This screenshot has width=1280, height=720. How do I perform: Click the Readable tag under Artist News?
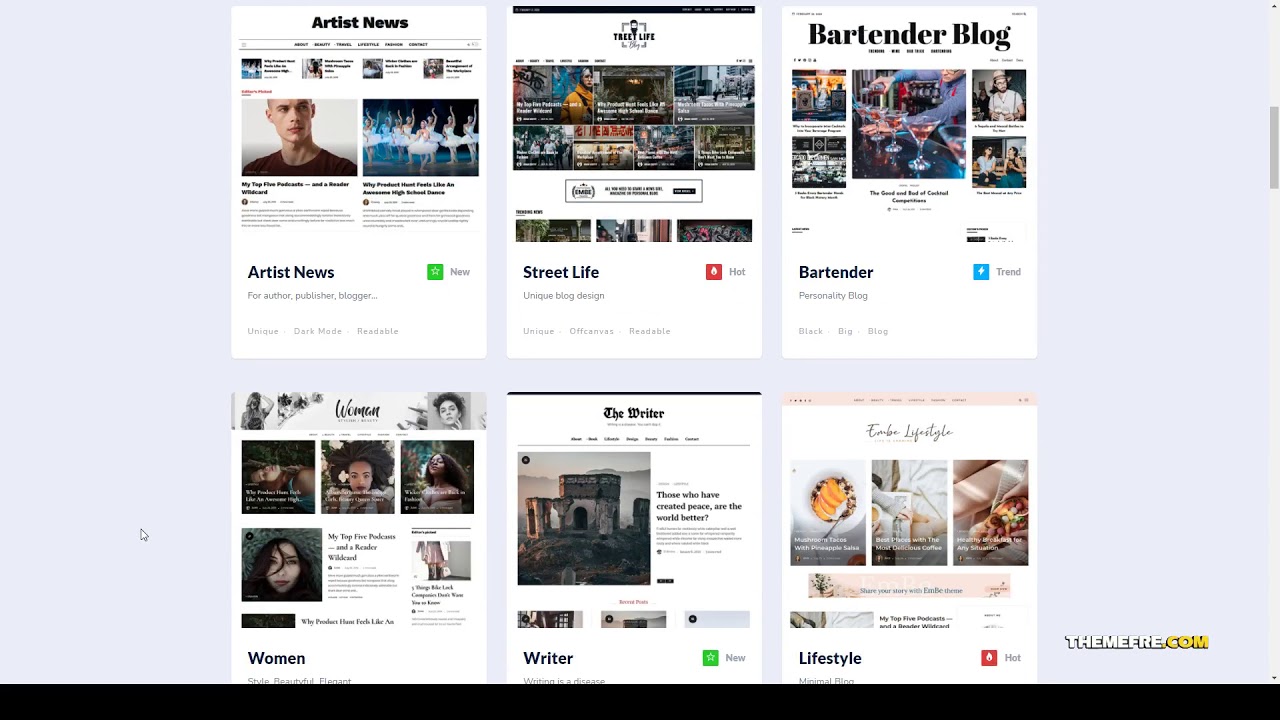click(x=378, y=331)
